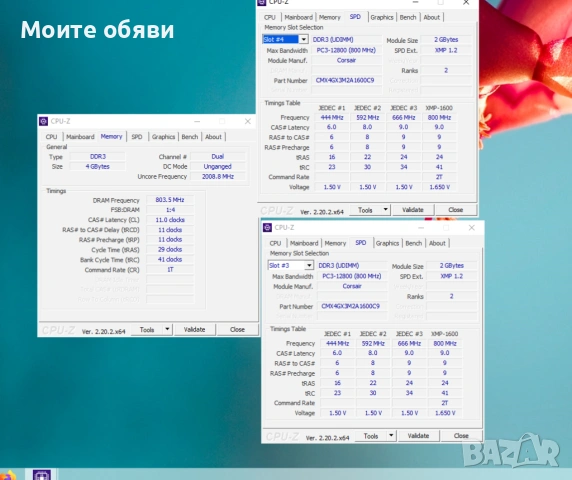Close the Memory CPU-Z window with X

coord(248,121)
